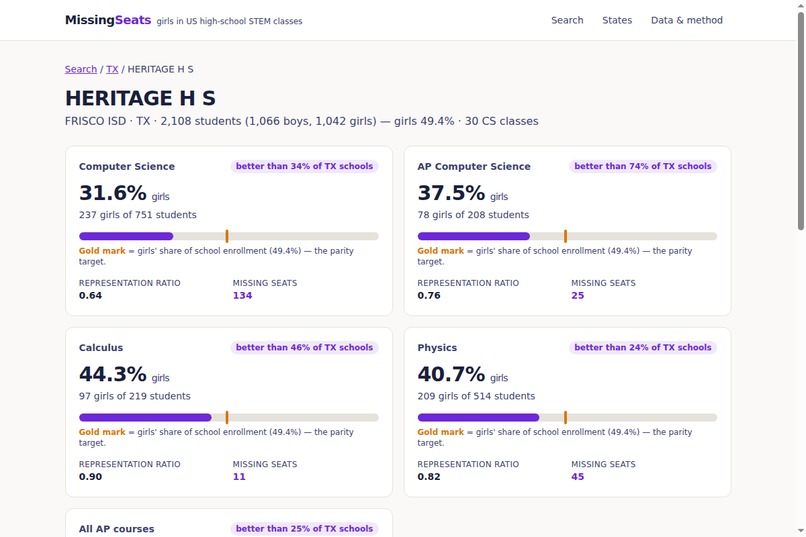Click the Calculus progress bar
This screenshot has width=806, height=537.
click(229, 418)
